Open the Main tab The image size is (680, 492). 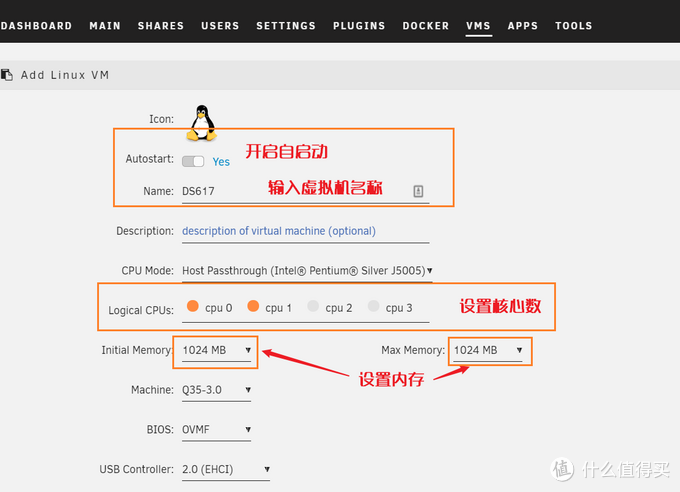(x=105, y=26)
